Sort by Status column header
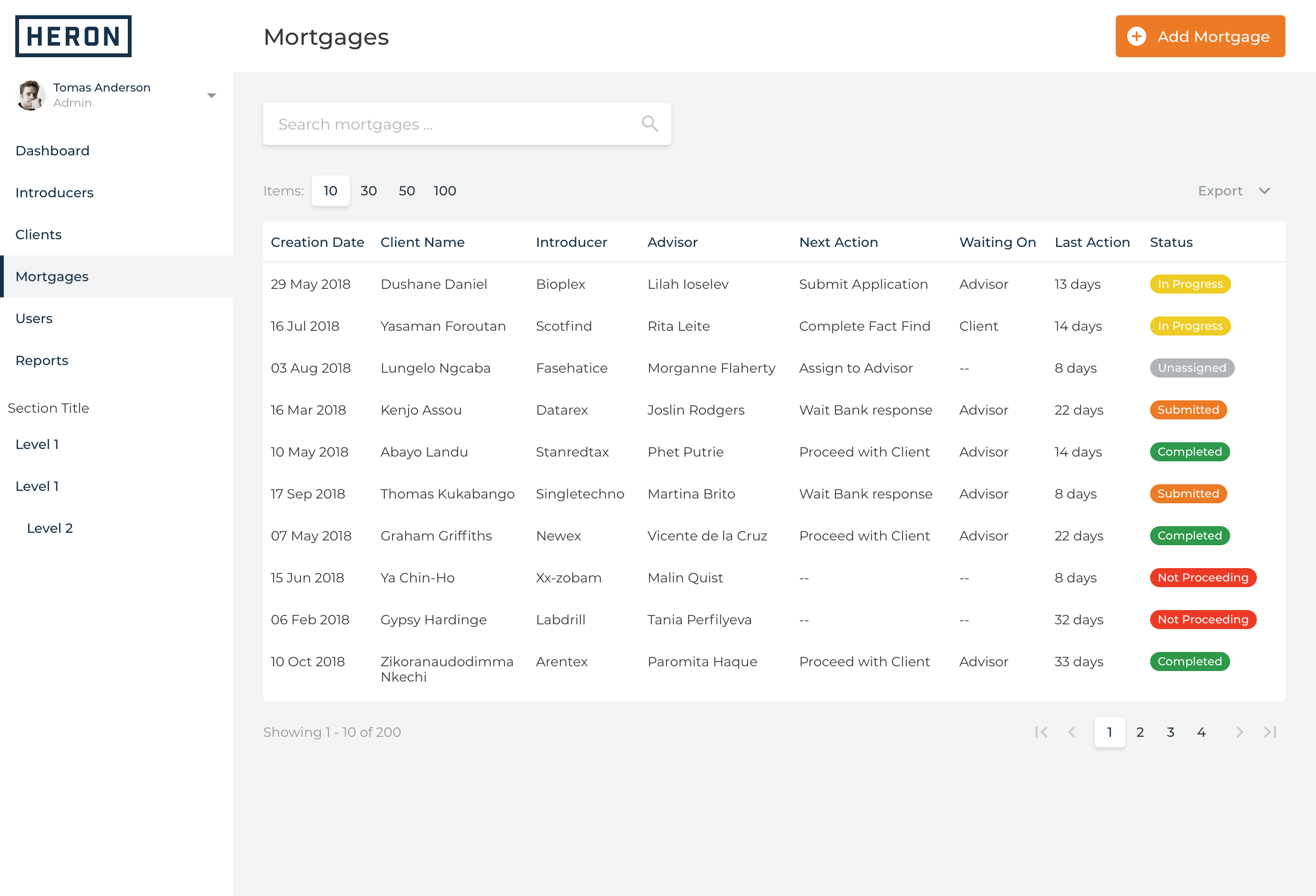The height and width of the screenshot is (896, 1316). [x=1171, y=242]
